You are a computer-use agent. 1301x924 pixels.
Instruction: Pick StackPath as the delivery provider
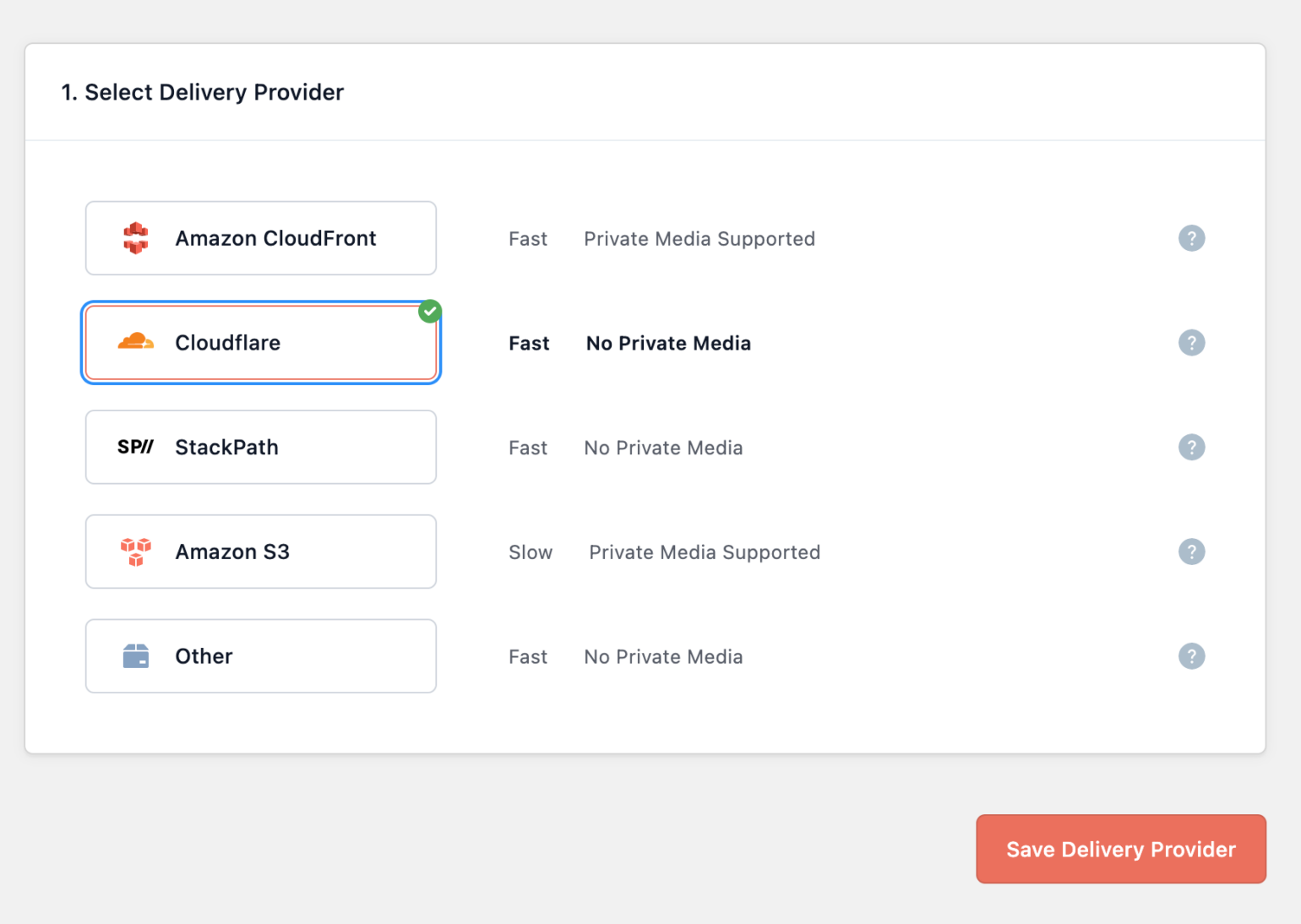(261, 448)
